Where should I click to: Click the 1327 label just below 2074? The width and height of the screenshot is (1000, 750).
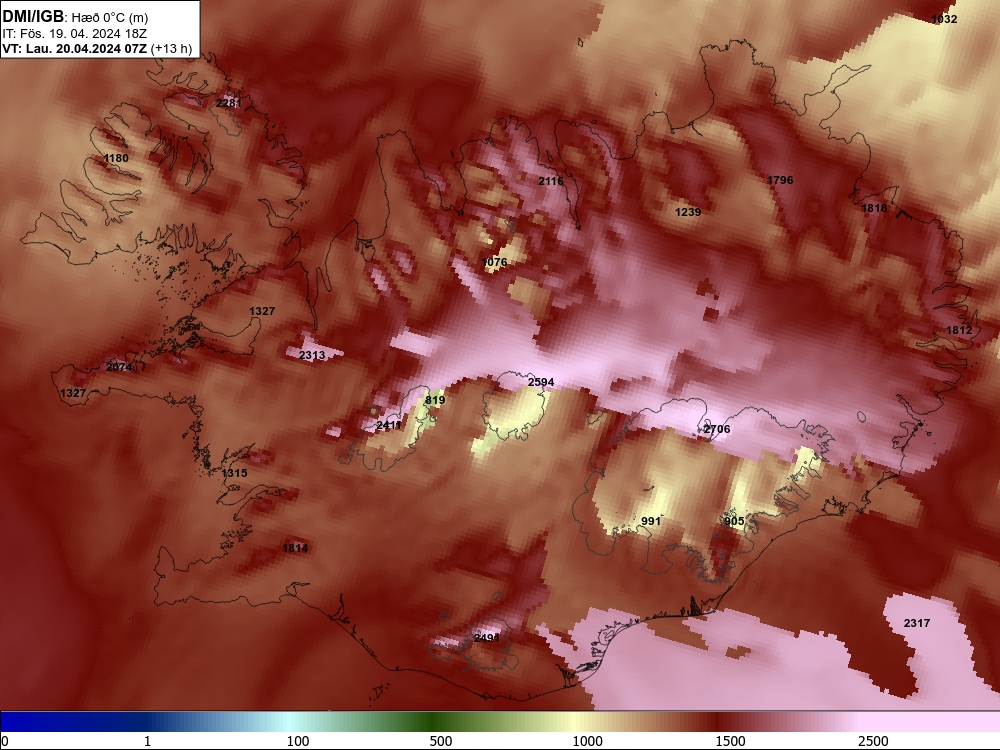[73, 393]
